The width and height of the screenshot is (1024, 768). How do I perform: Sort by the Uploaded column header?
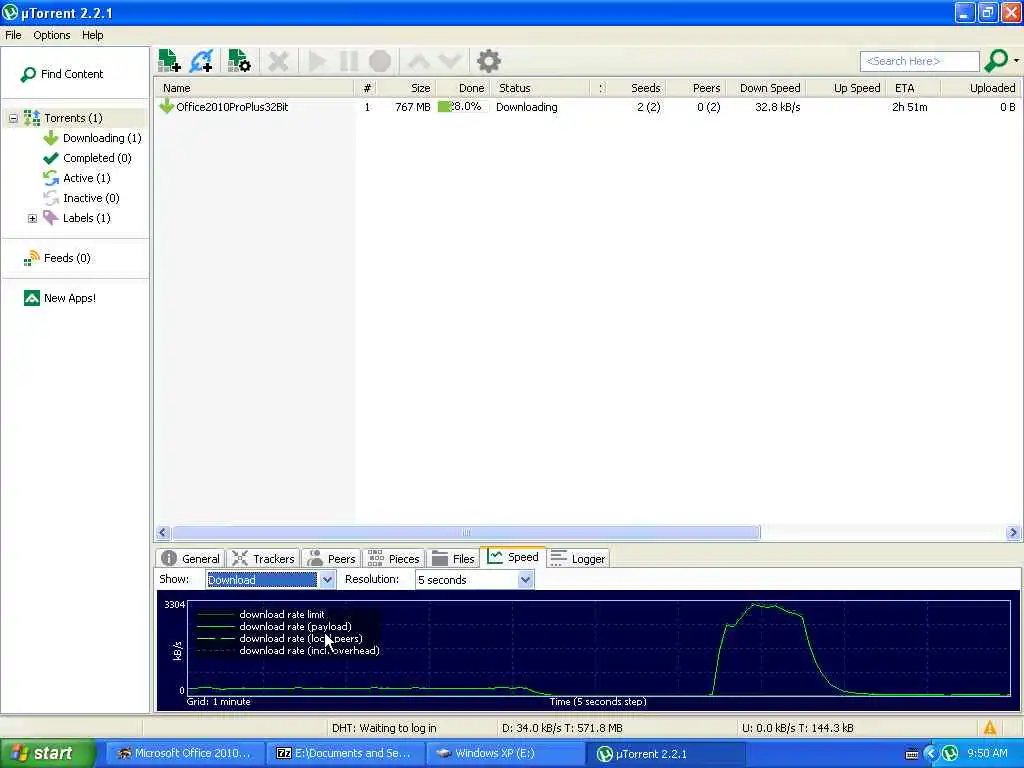[x=982, y=88]
